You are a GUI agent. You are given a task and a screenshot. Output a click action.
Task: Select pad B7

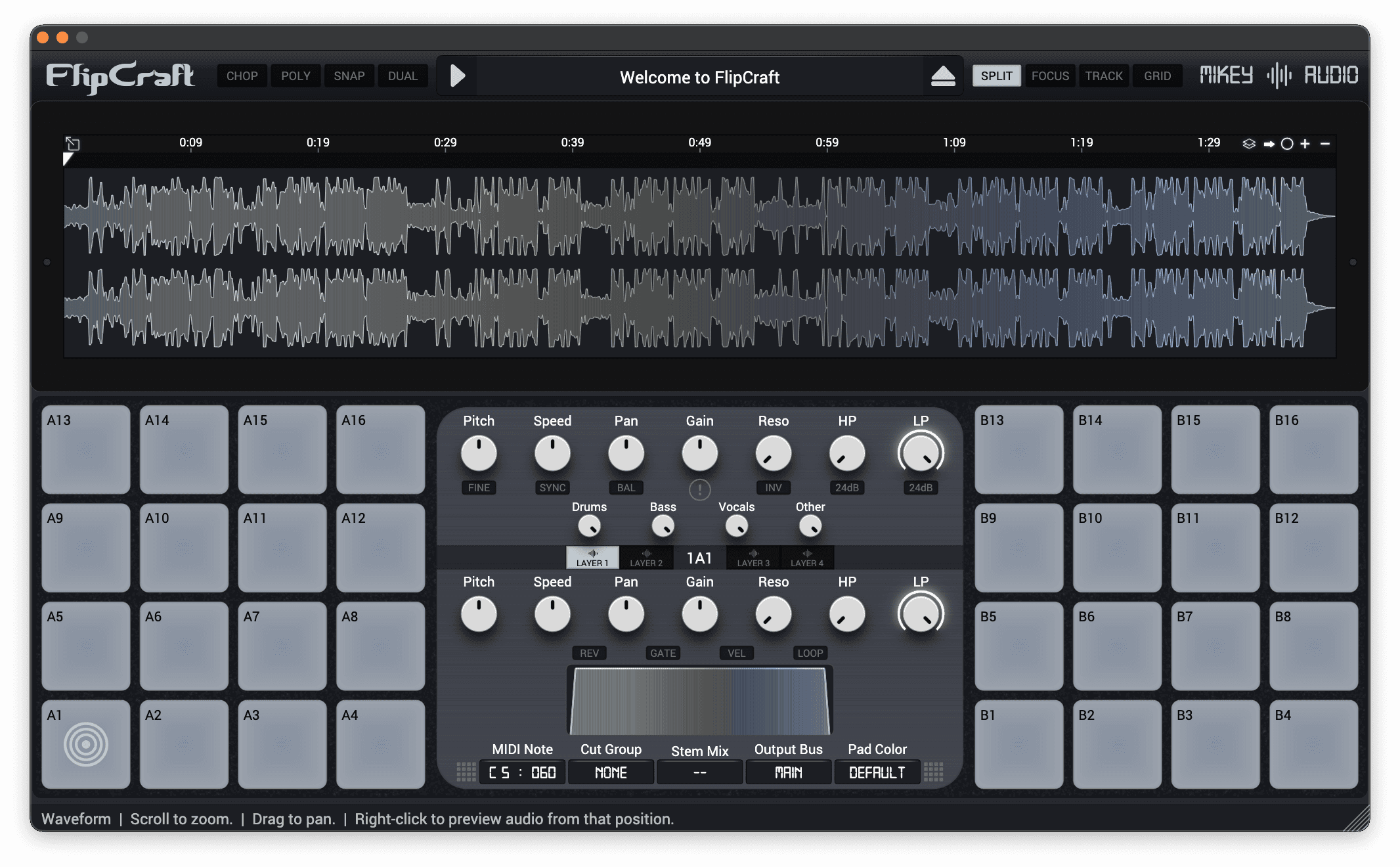pyautogui.click(x=1215, y=646)
